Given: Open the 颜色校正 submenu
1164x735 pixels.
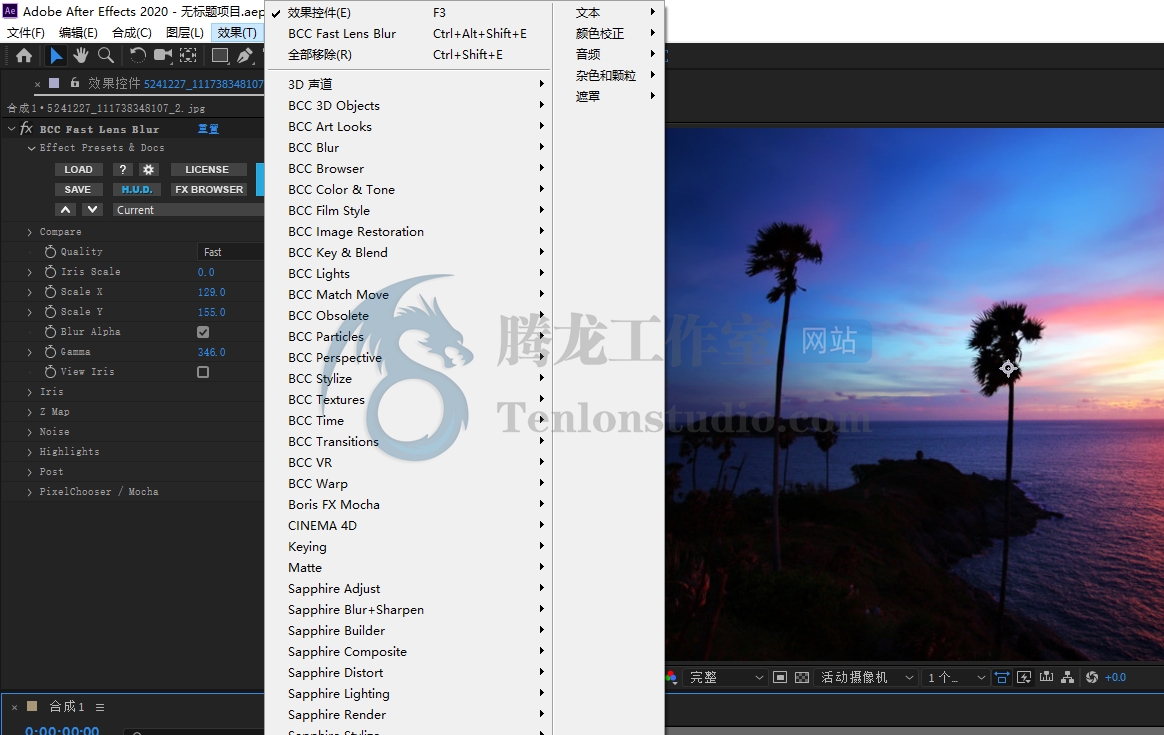Looking at the screenshot, I should [609, 33].
